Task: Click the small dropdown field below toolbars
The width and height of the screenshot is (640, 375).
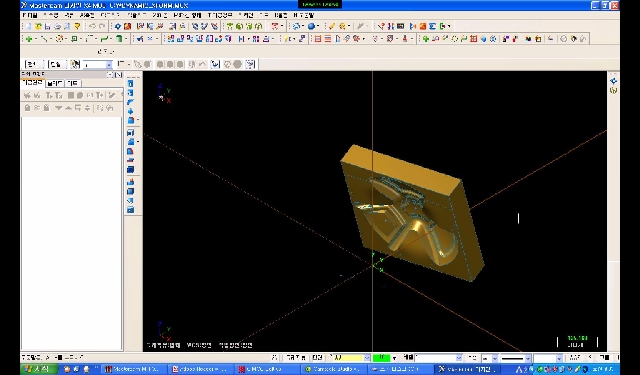Action: [x=97, y=64]
